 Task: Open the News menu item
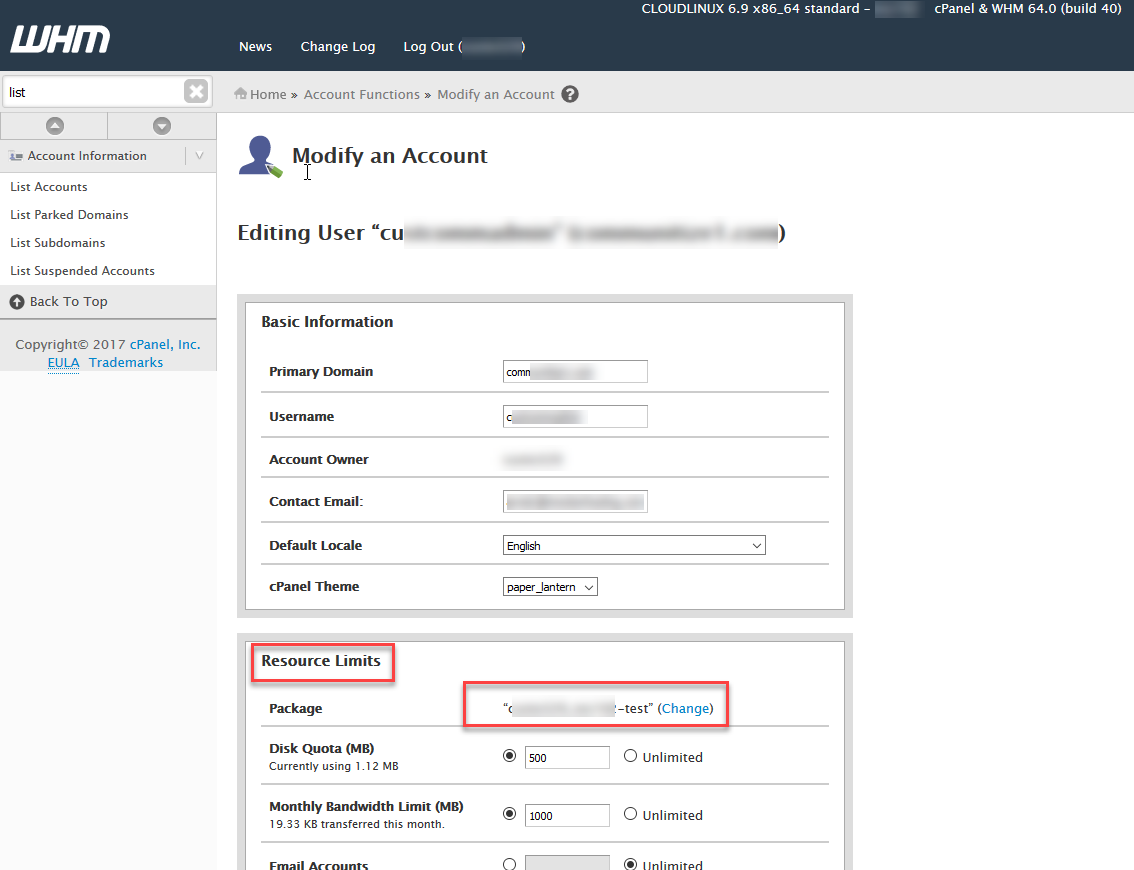coord(255,47)
